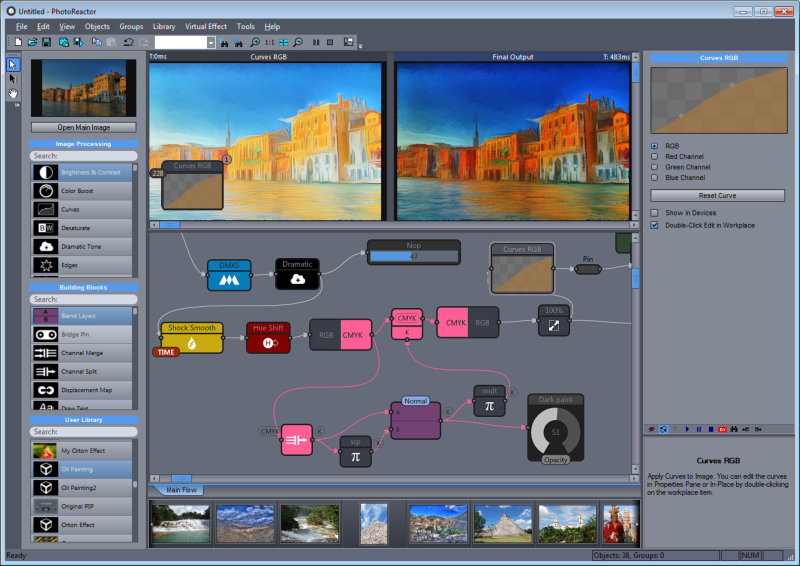Image resolution: width=800 pixels, height=566 pixels.
Task: Uncheck Double-Click Edit in Workplace
Action: pos(655,225)
